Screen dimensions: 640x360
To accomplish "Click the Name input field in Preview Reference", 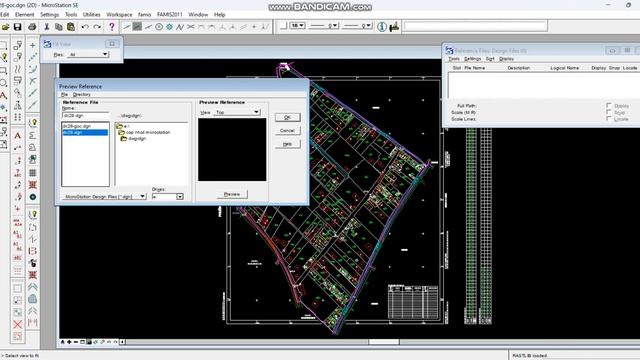I will click(85, 116).
